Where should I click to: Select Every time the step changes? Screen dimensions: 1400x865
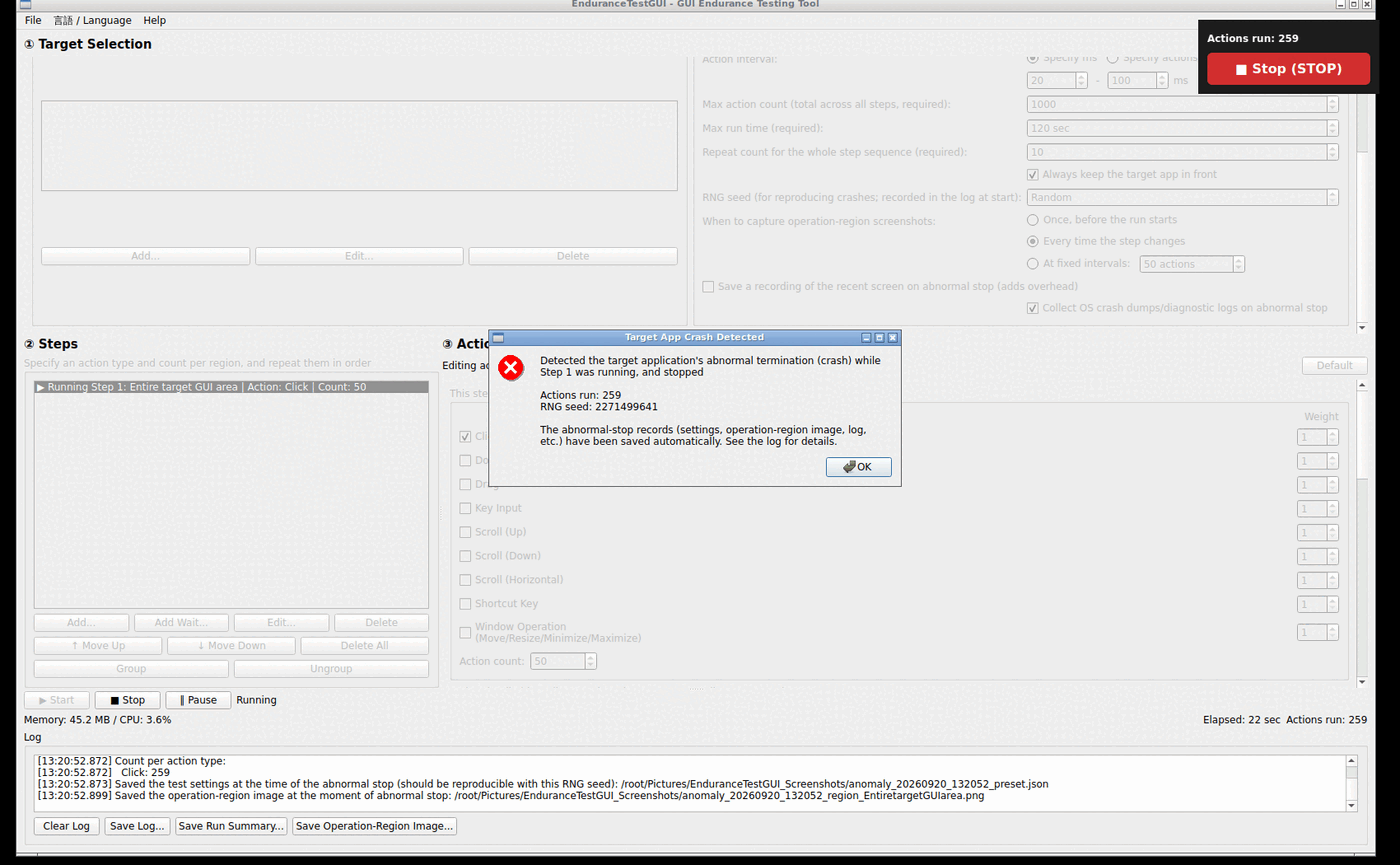1106,241
